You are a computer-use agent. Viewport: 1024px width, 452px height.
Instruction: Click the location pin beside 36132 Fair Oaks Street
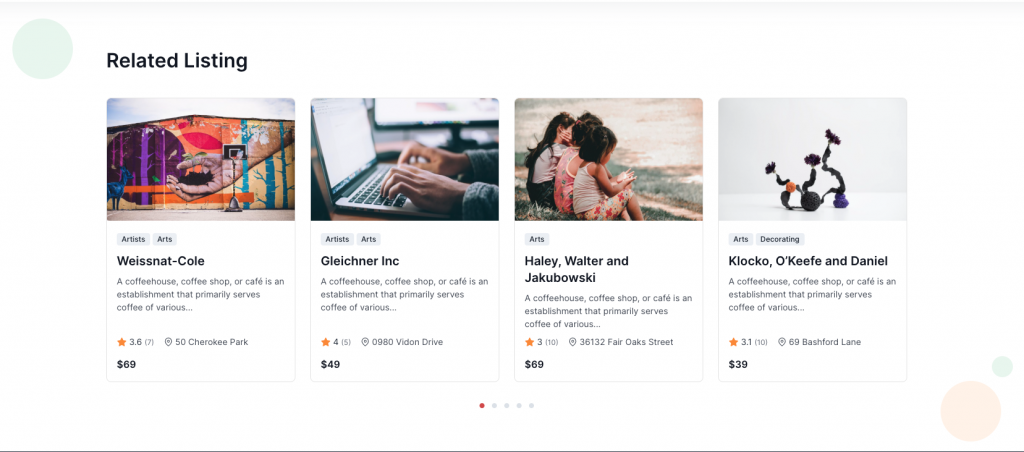click(x=573, y=342)
